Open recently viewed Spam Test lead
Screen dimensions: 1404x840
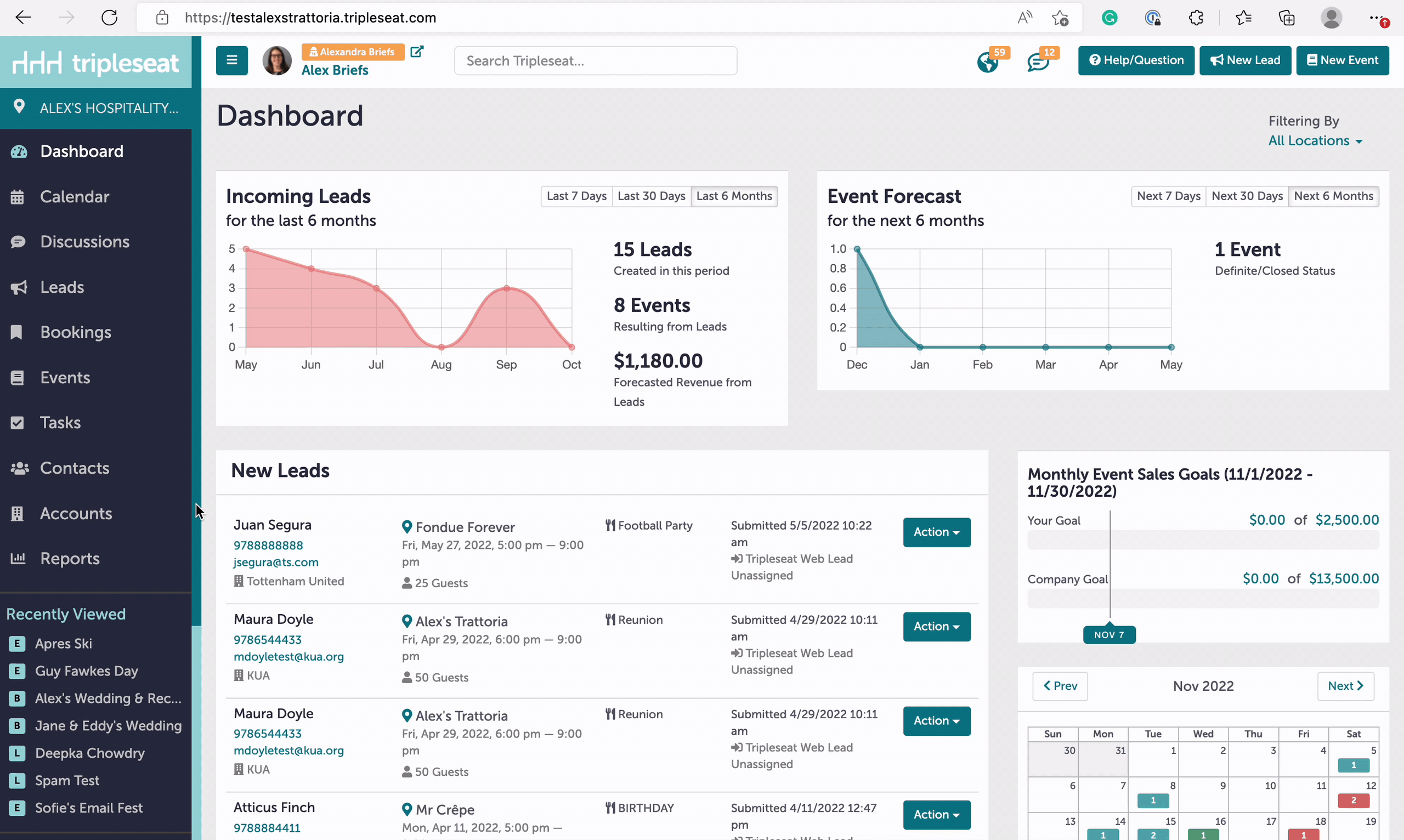pos(67,781)
